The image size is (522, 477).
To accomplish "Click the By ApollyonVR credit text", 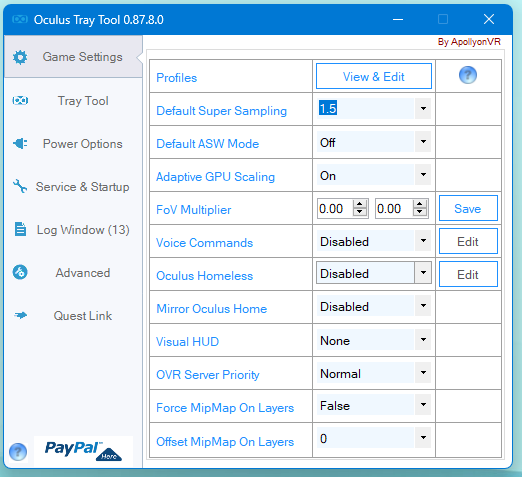I will point(469,42).
